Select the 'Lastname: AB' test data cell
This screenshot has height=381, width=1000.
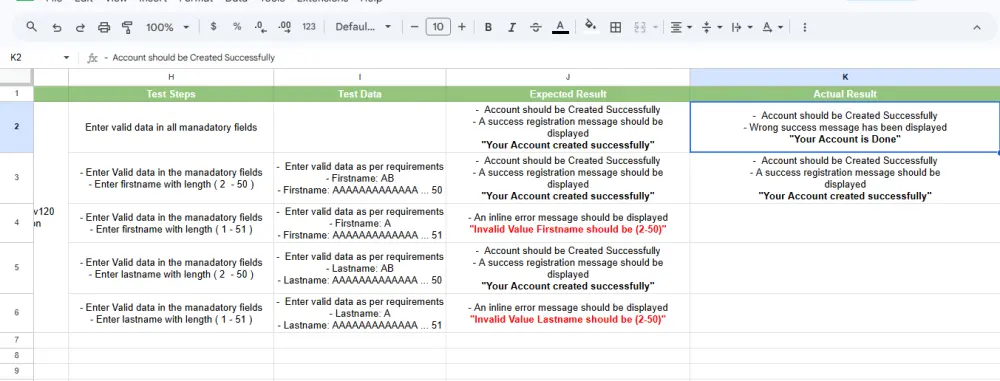[x=360, y=268]
